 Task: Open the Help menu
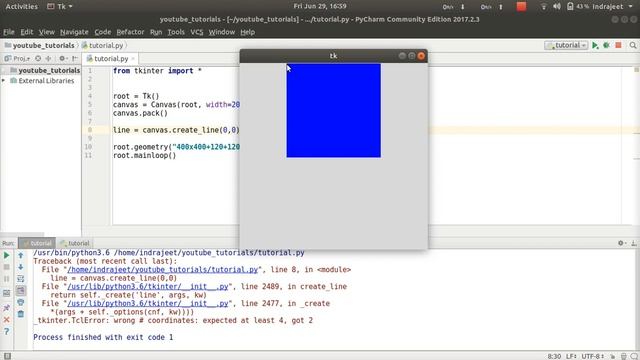click(x=247, y=32)
